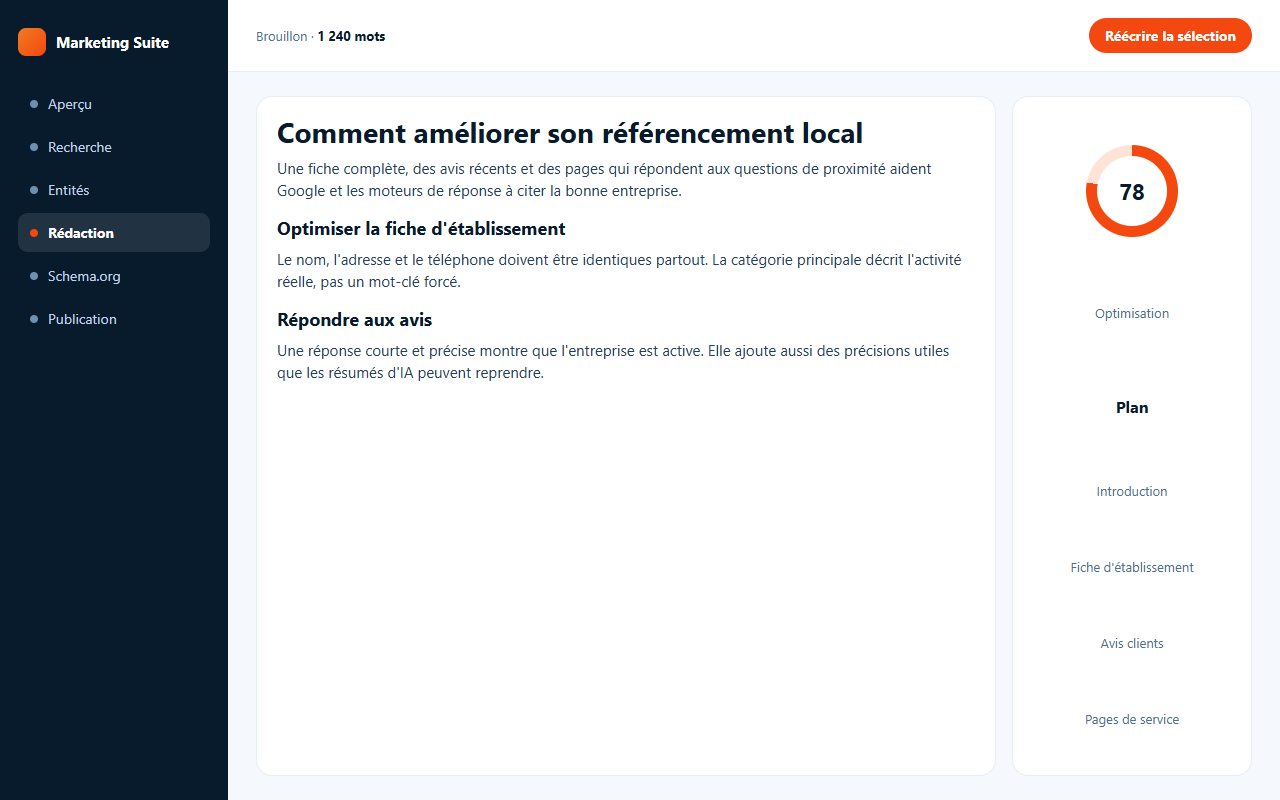1280x800 pixels.
Task: Click the title Comment améliorer son référencement local
Action: [x=570, y=133]
